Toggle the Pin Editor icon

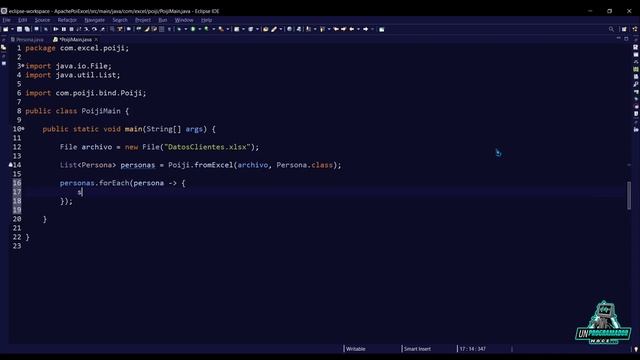[x=381, y=29]
